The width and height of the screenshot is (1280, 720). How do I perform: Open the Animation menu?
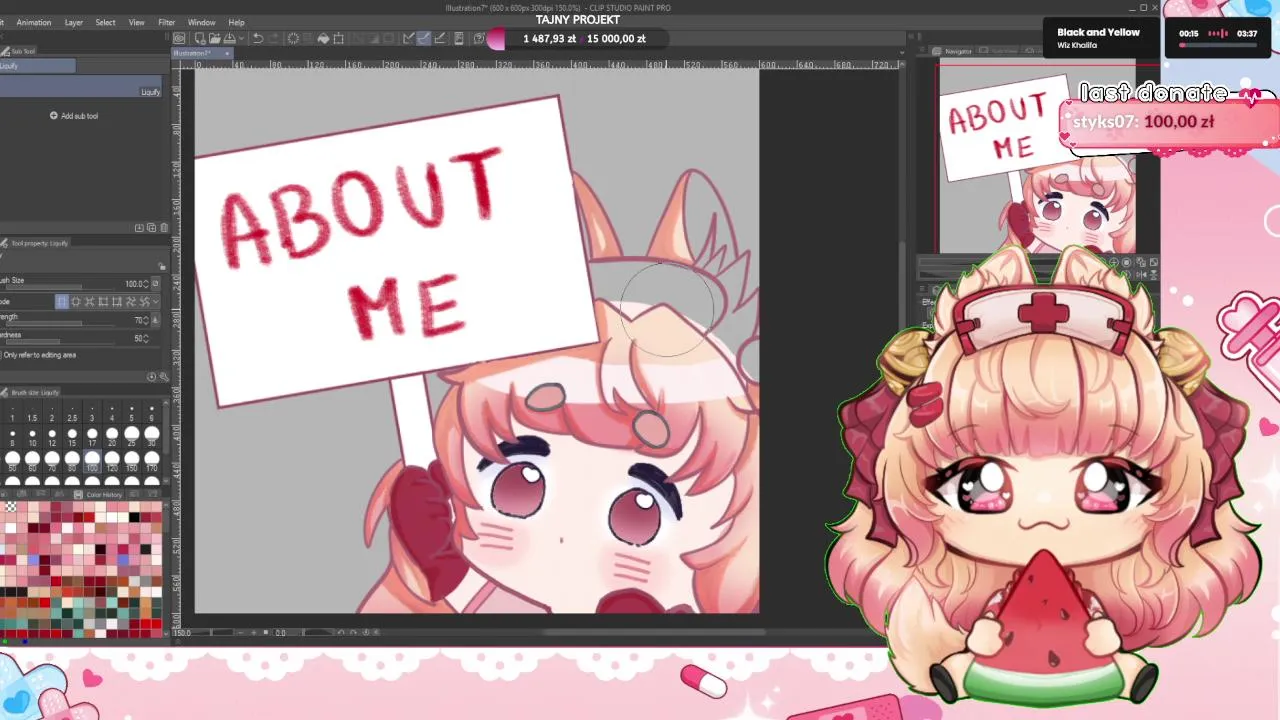pos(34,22)
